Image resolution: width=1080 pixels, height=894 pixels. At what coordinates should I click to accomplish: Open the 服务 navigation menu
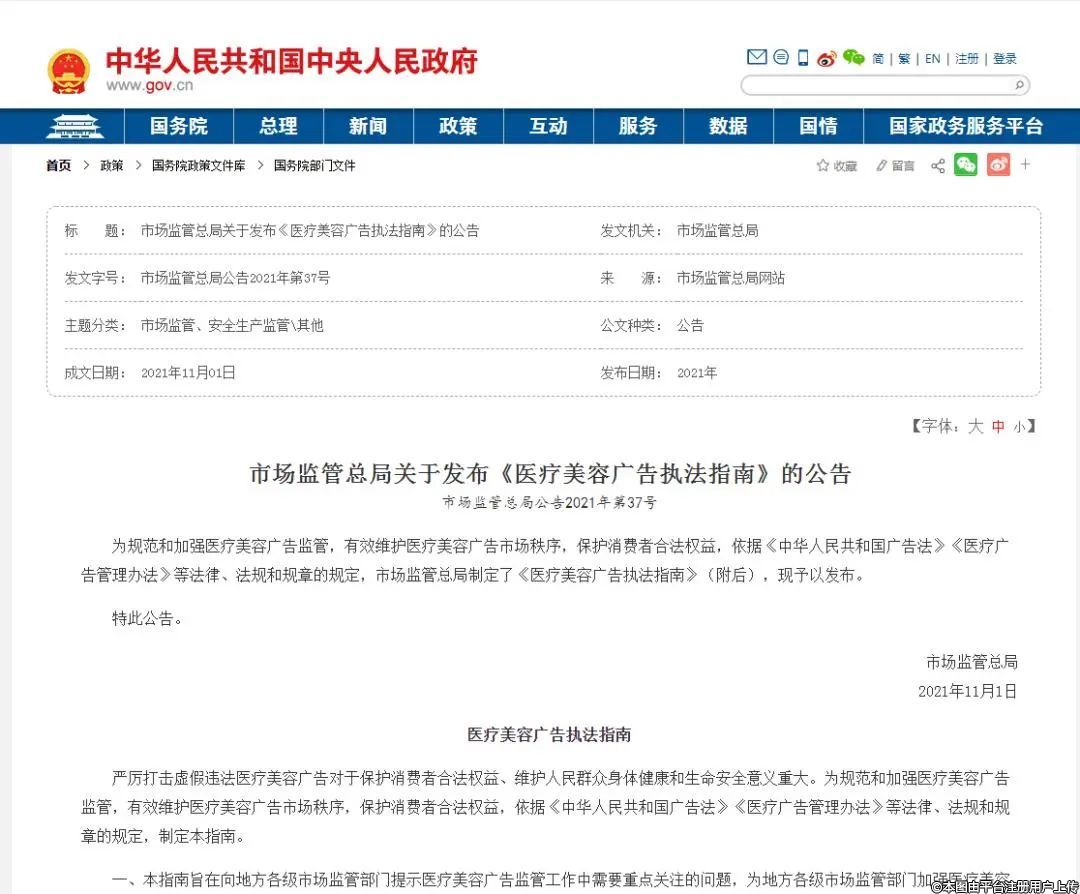[638, 127]
